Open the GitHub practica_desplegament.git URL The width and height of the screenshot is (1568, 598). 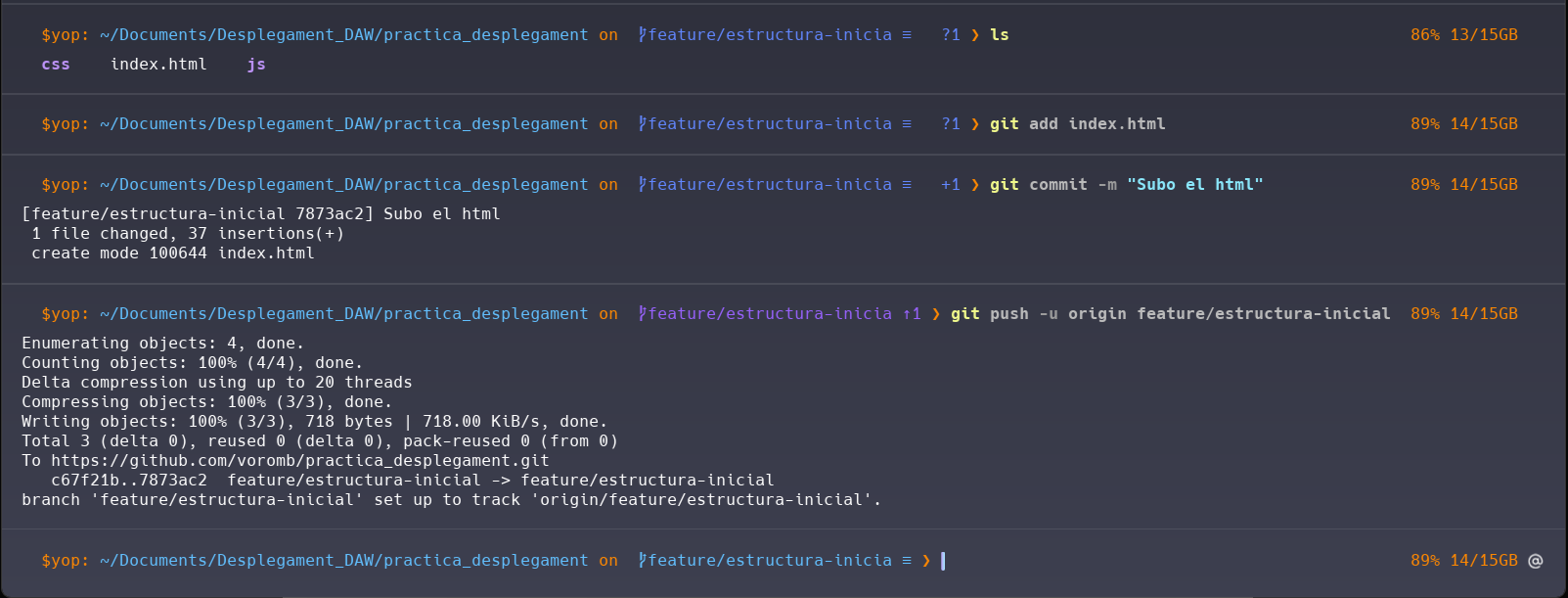(x=299, y=461)
